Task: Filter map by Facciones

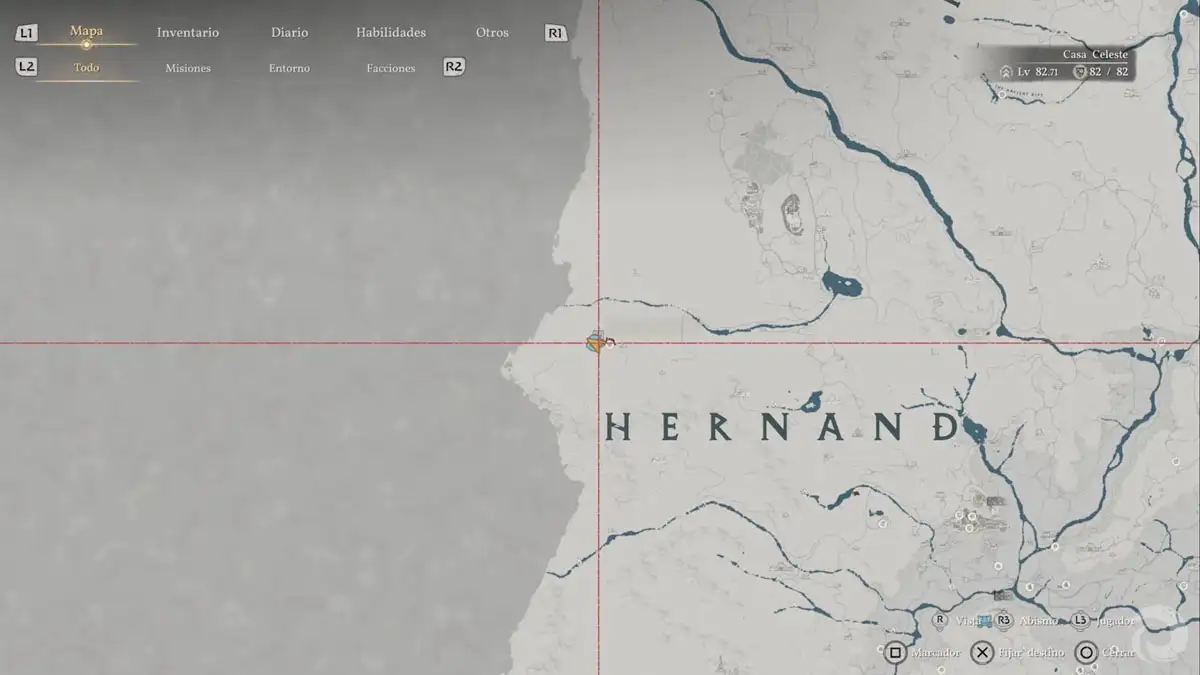Action: coord(391,68)
